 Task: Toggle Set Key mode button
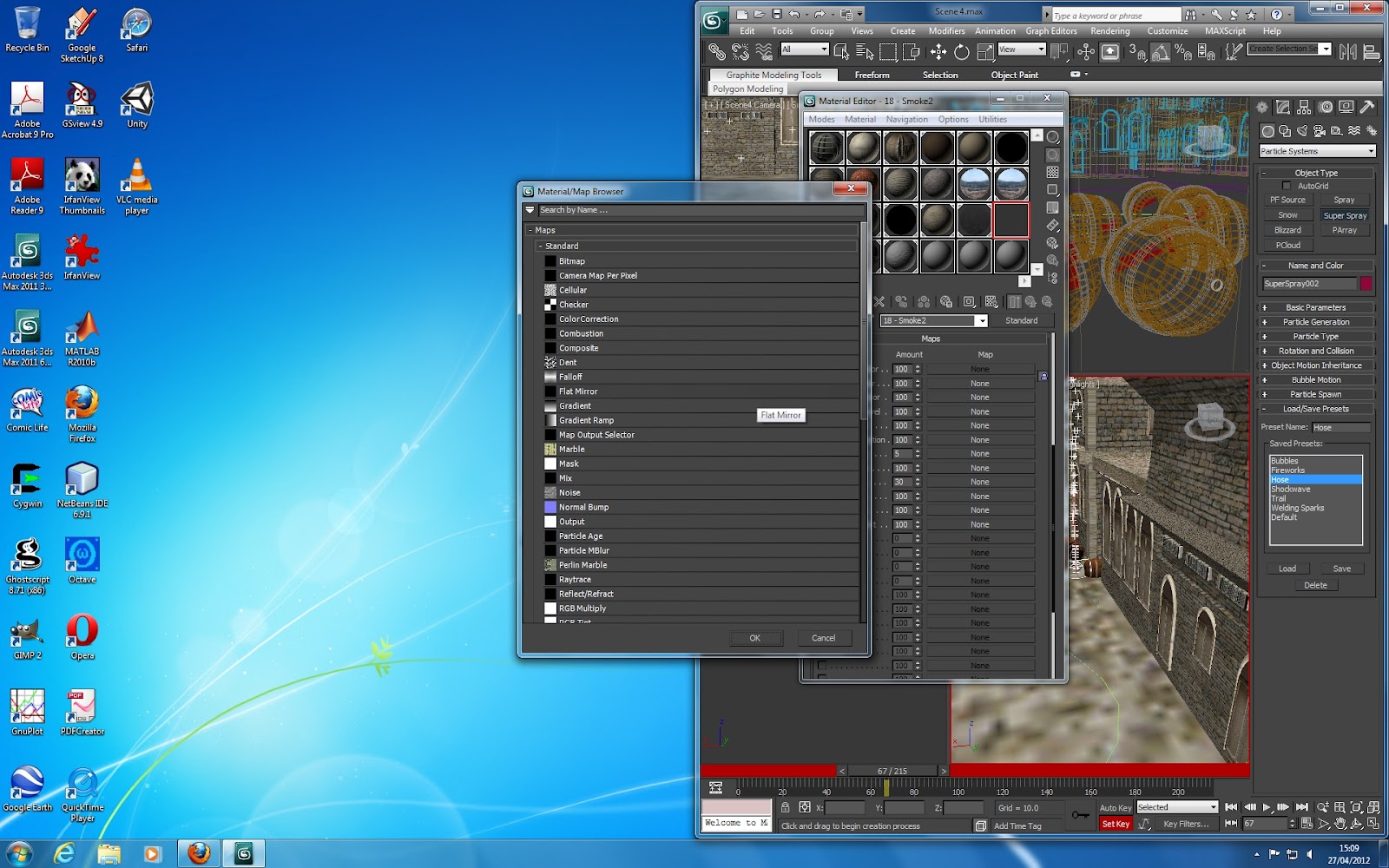tap(1116, 824)
